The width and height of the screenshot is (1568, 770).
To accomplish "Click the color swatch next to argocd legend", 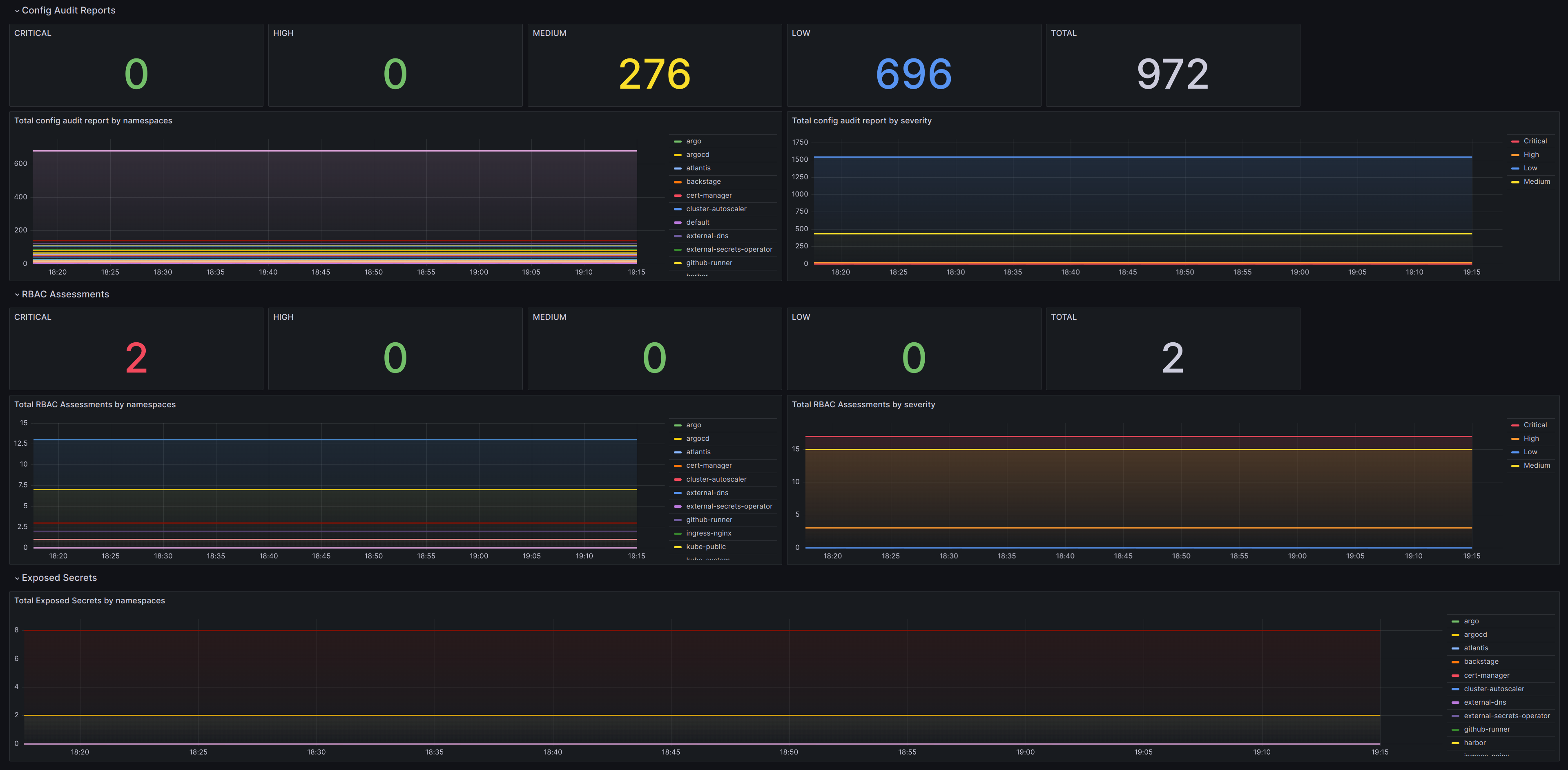I will tap(678, 154).
